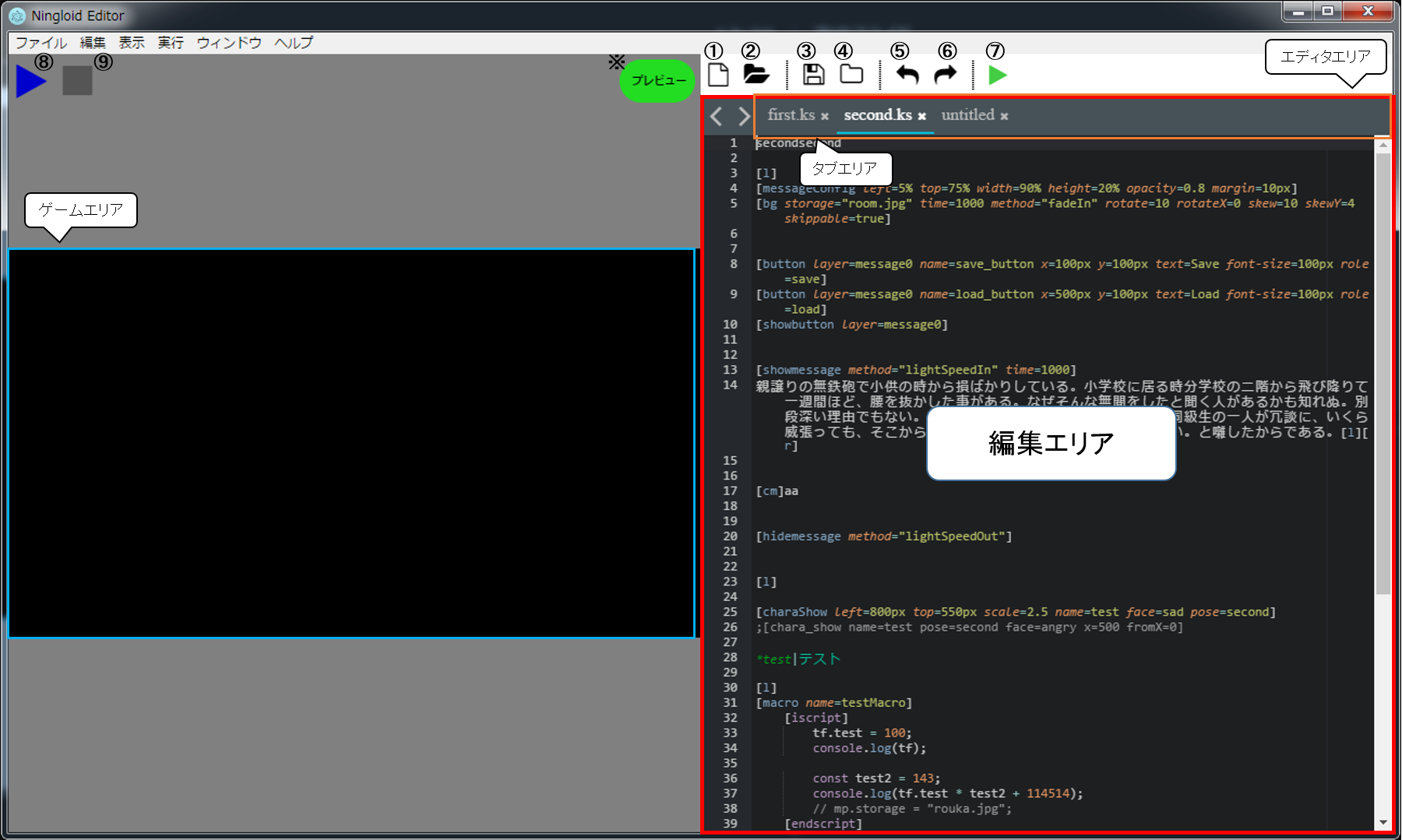Close the first.ks tab

click(x=824, y=117)
